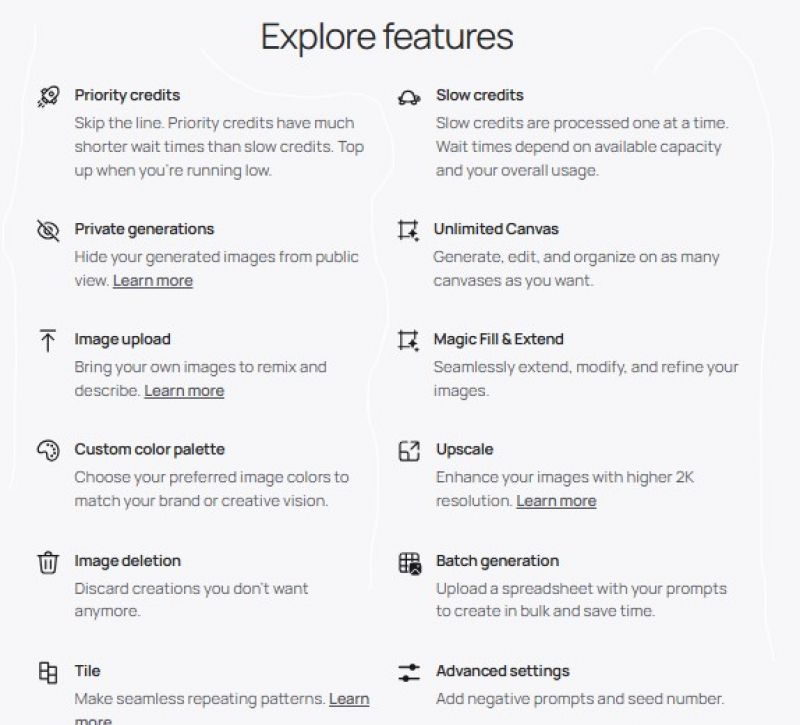Click the Advanced settings sliders icon
This screenshot has width=800, height=725.
pyautogui.click(x=409, y=672)
